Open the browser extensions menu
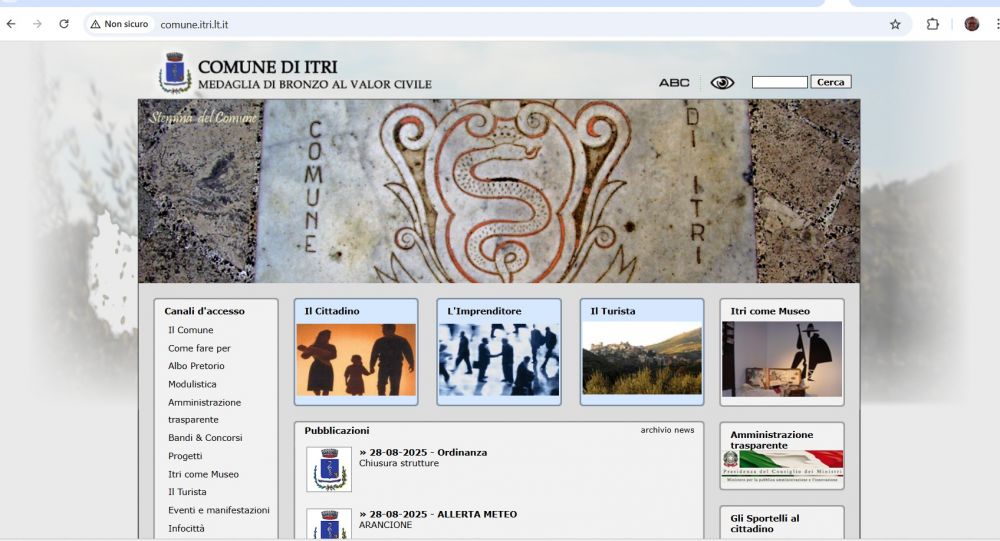 (x=932, y=24)
